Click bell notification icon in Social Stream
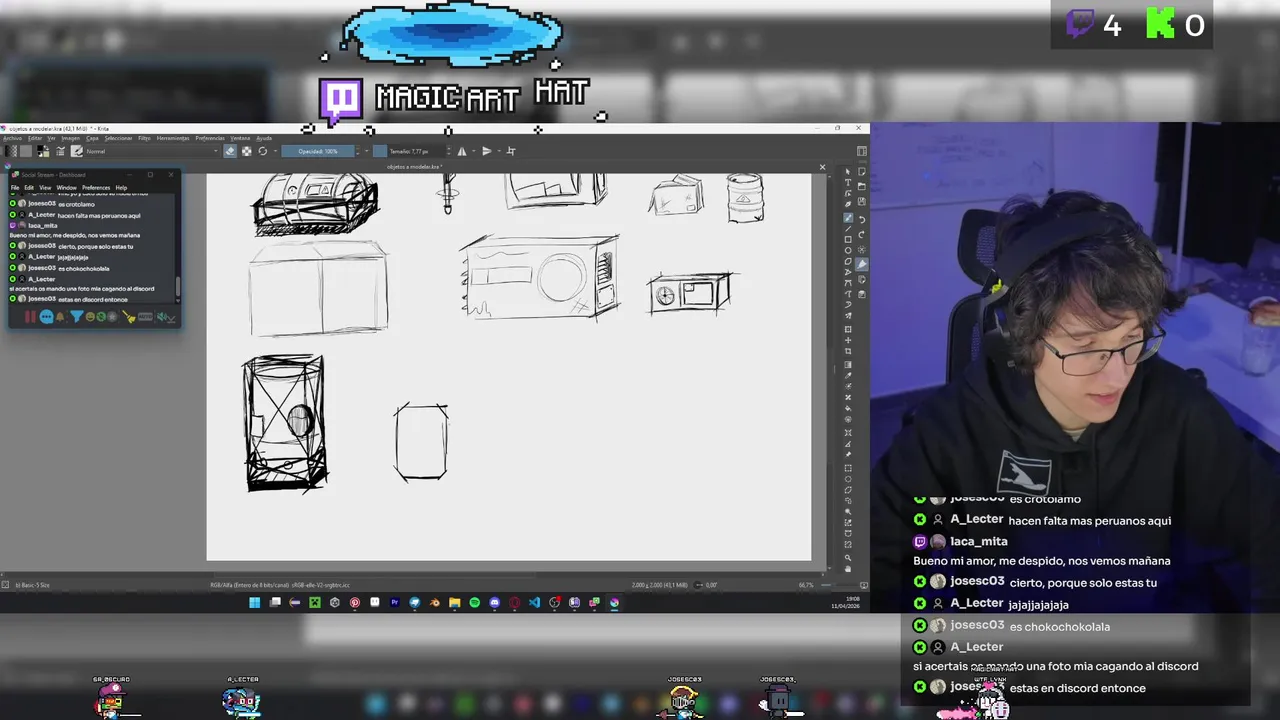 tap(60, 316)
